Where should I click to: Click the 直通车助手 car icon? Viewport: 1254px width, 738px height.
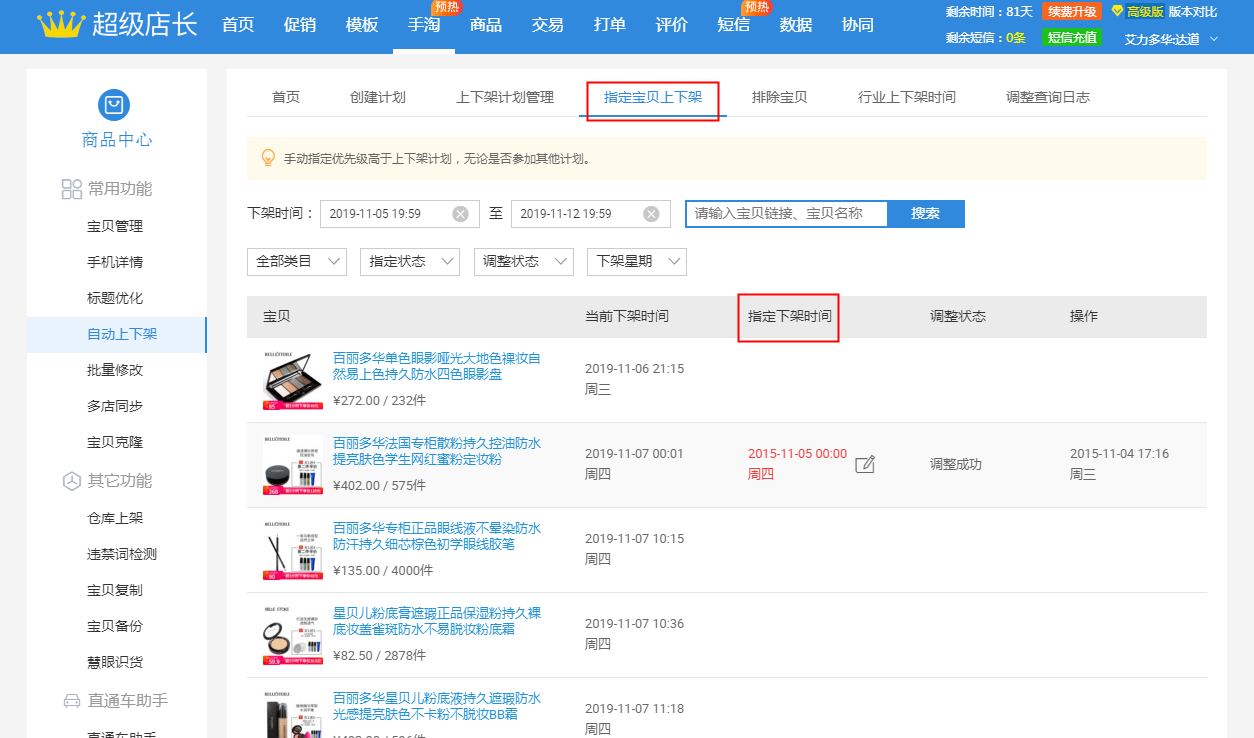[x=71, y=701]
